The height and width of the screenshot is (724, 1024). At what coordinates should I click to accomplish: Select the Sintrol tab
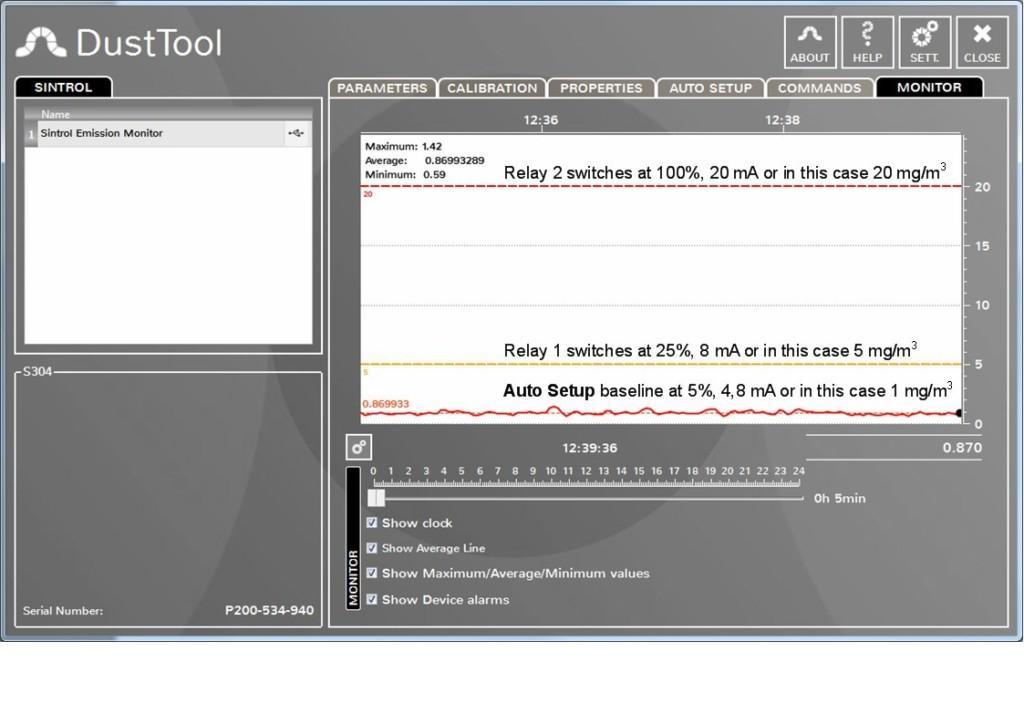[x=63, y=87]
